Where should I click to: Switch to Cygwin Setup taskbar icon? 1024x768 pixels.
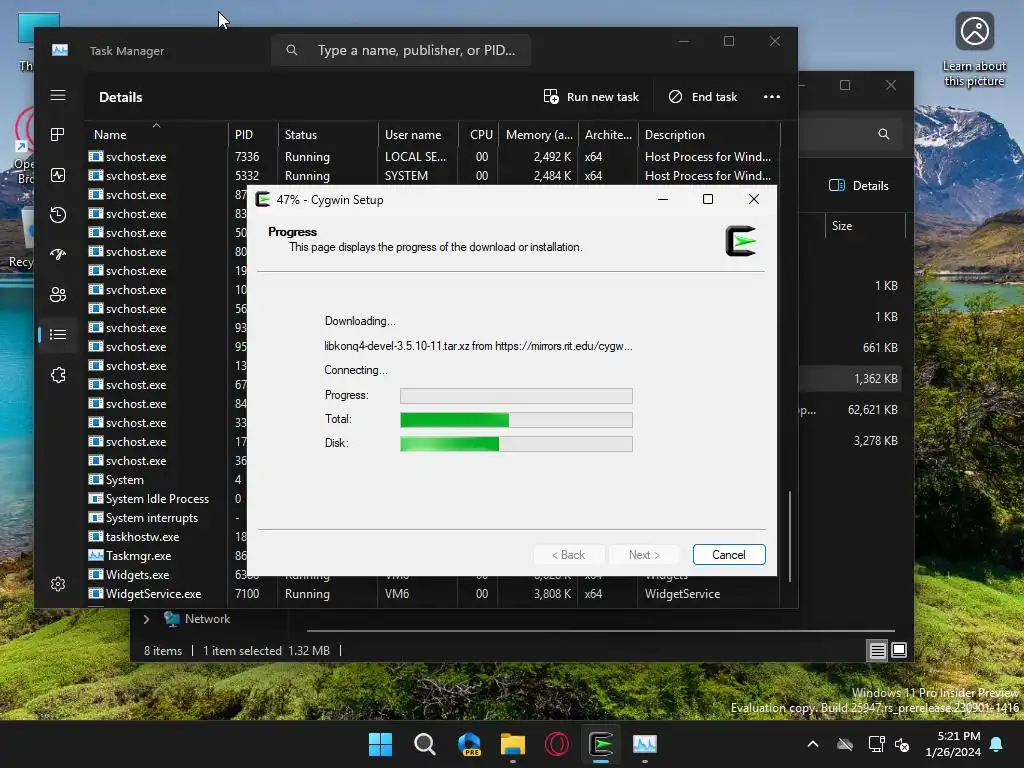601,744
